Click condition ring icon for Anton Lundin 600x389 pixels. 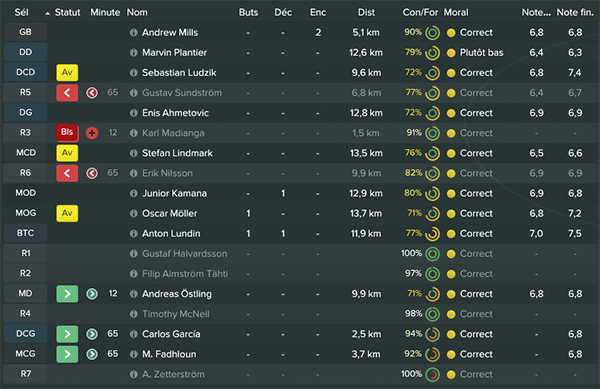pos(432,234)
